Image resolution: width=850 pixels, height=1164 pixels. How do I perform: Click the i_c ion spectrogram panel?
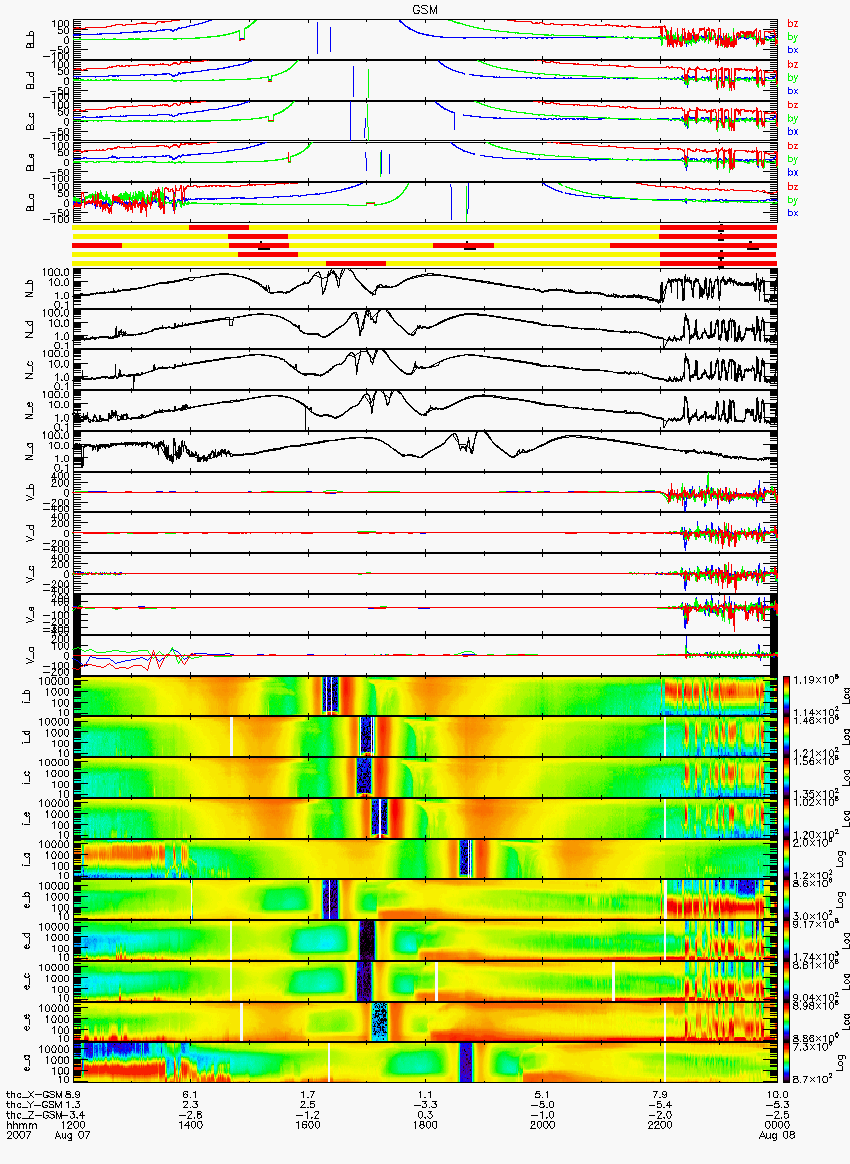424,778
